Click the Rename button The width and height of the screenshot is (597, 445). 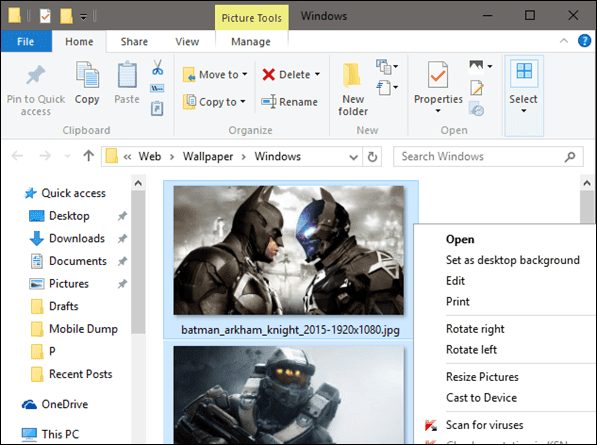[x=289, y=102]
